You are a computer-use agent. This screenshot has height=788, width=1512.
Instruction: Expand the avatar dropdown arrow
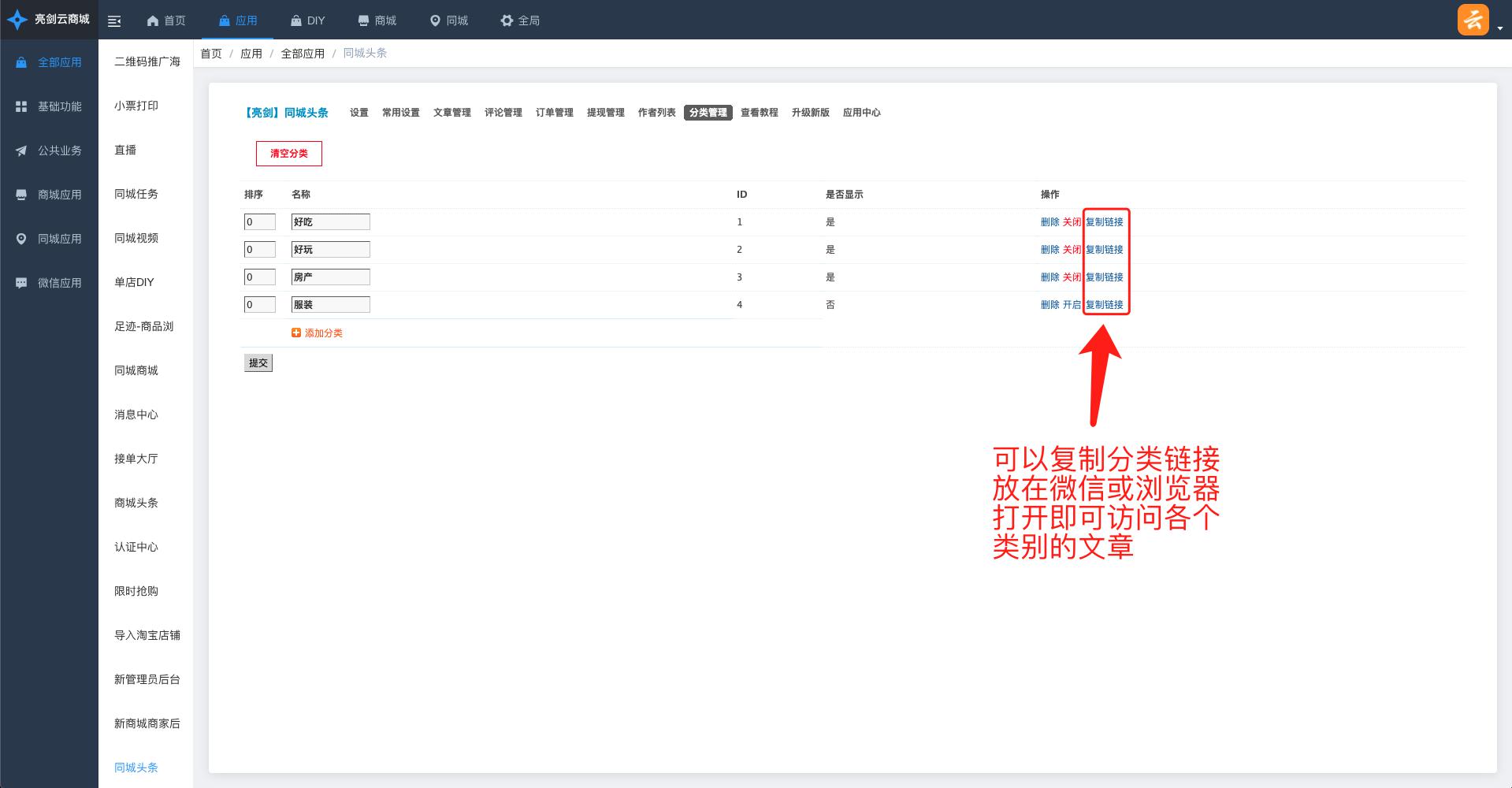click(x=1500, y=28)
